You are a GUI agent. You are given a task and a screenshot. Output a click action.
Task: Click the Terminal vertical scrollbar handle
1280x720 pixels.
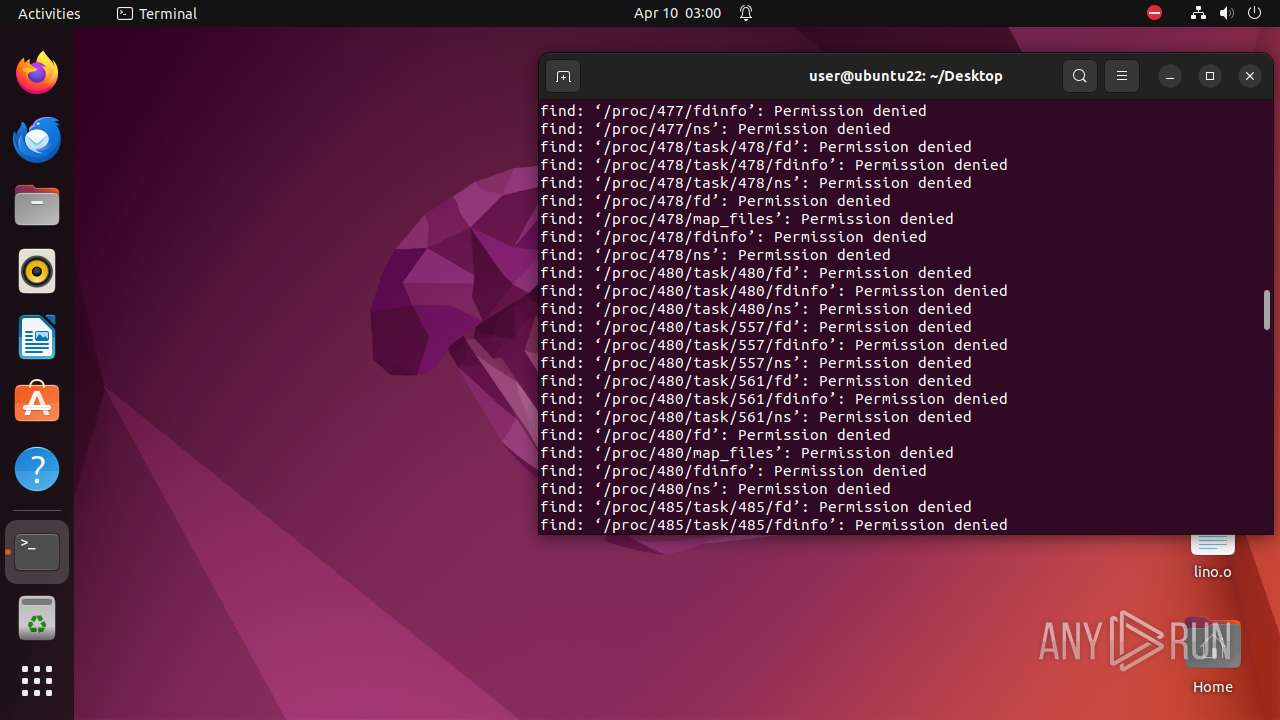[x=1266, y=310]
